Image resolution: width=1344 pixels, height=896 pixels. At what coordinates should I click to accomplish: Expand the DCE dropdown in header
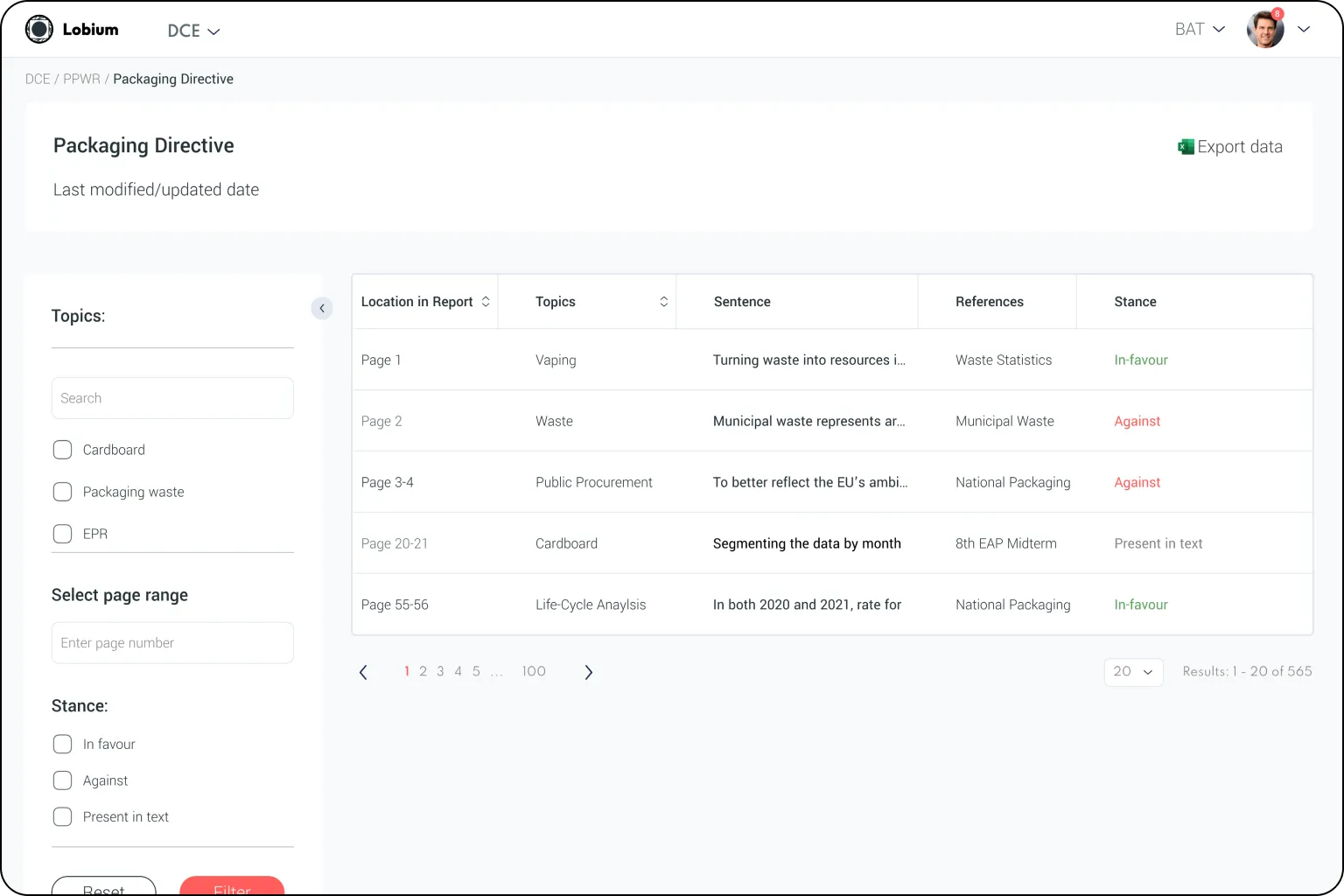tap(193, 31)
